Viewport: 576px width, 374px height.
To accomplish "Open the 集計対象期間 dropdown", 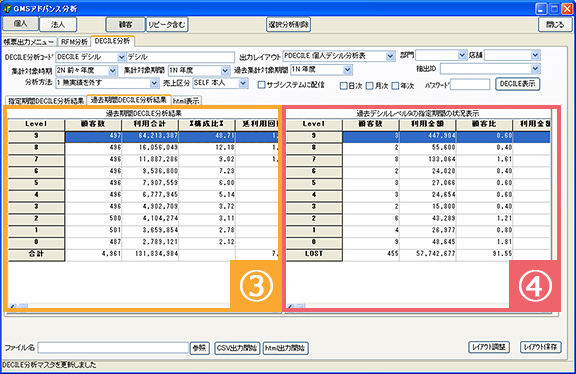I will coord(225,70).
